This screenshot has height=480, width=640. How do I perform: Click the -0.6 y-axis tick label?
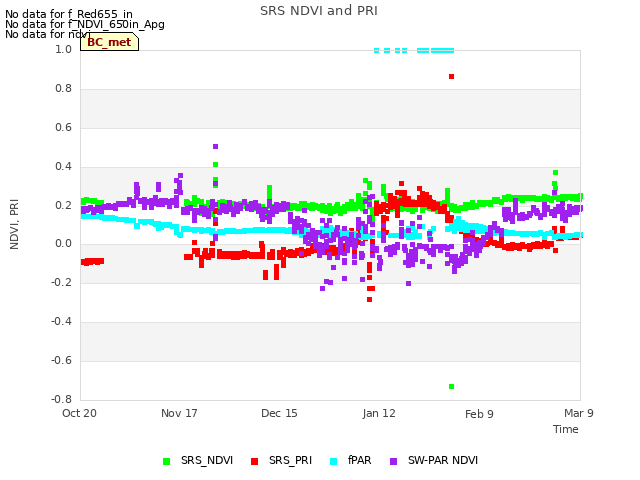point(62,360)
